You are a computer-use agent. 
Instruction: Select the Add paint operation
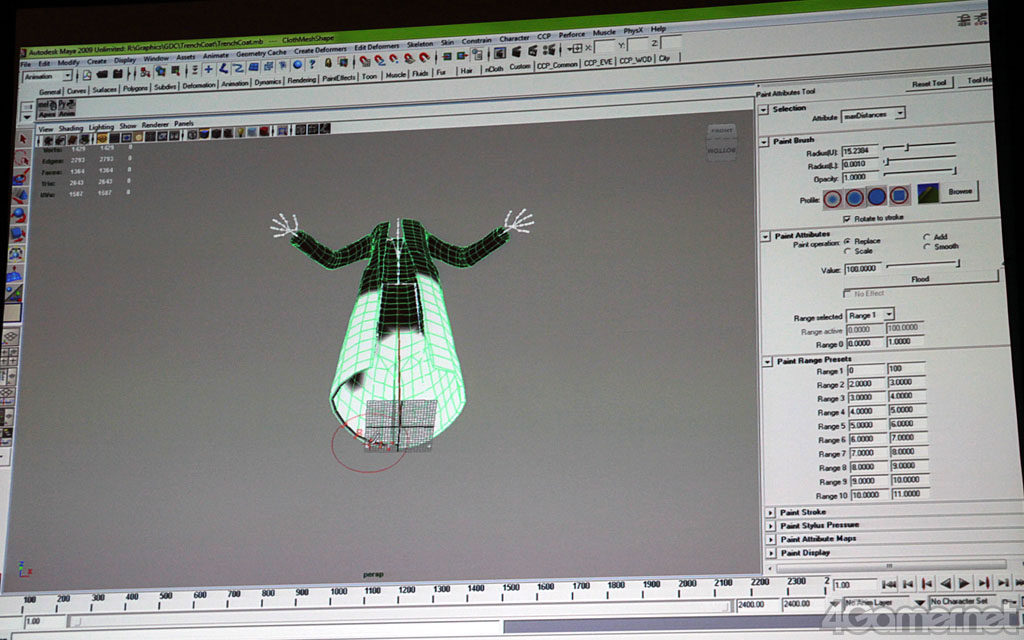(926, 237)
